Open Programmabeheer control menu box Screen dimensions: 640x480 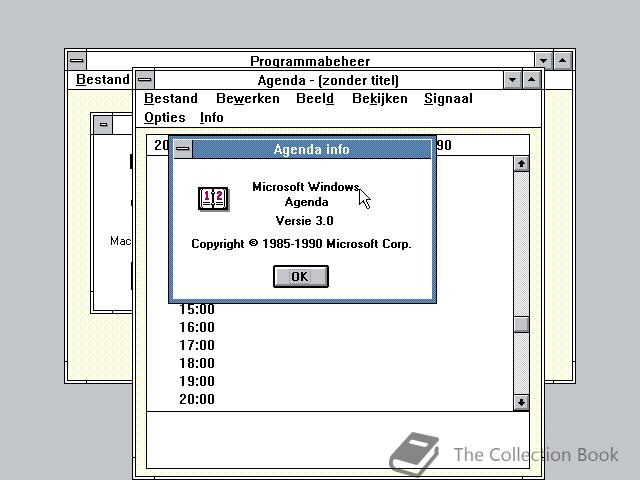click(76, 61)
